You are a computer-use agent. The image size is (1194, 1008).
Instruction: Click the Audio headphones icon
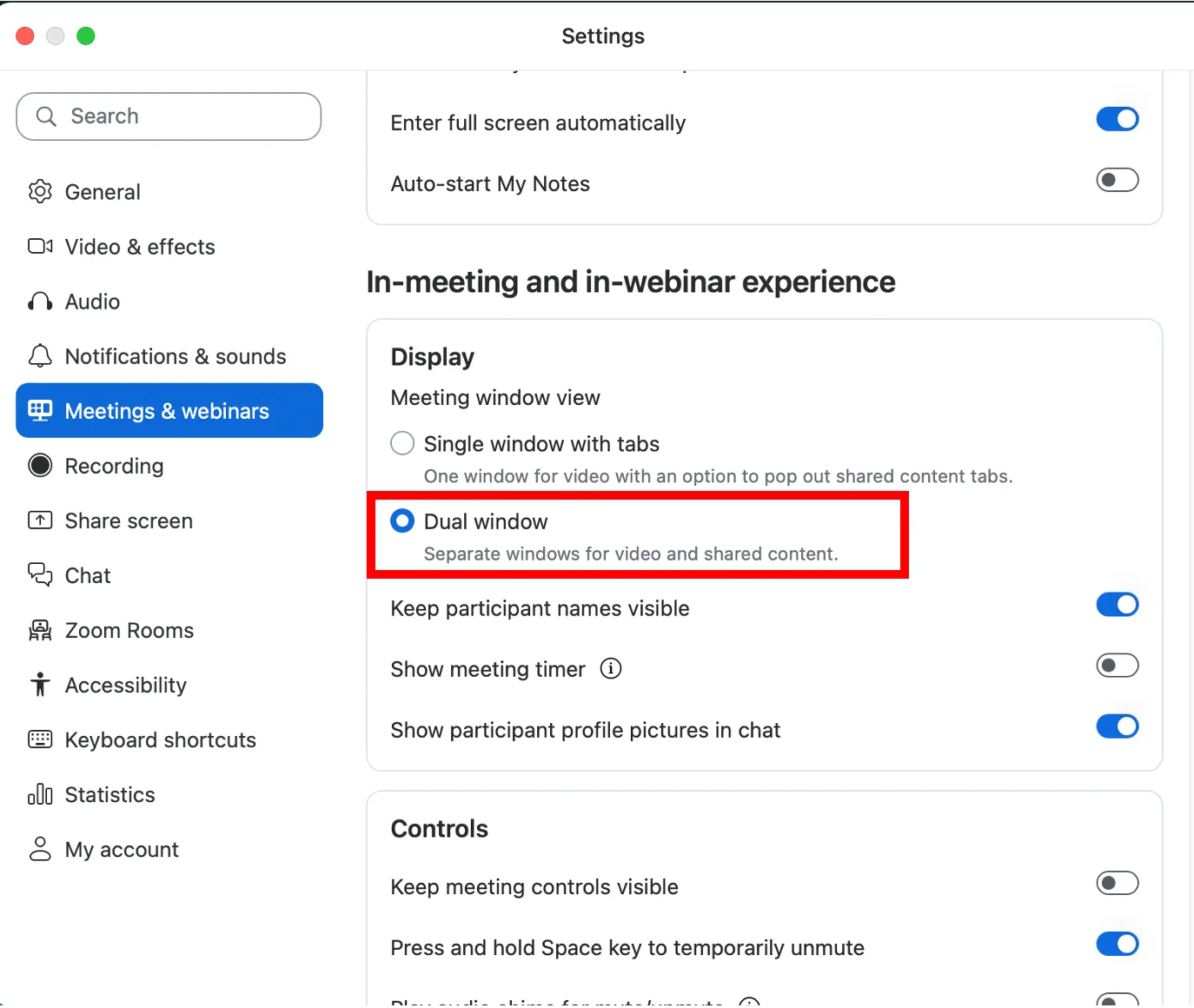coord(40,302)
